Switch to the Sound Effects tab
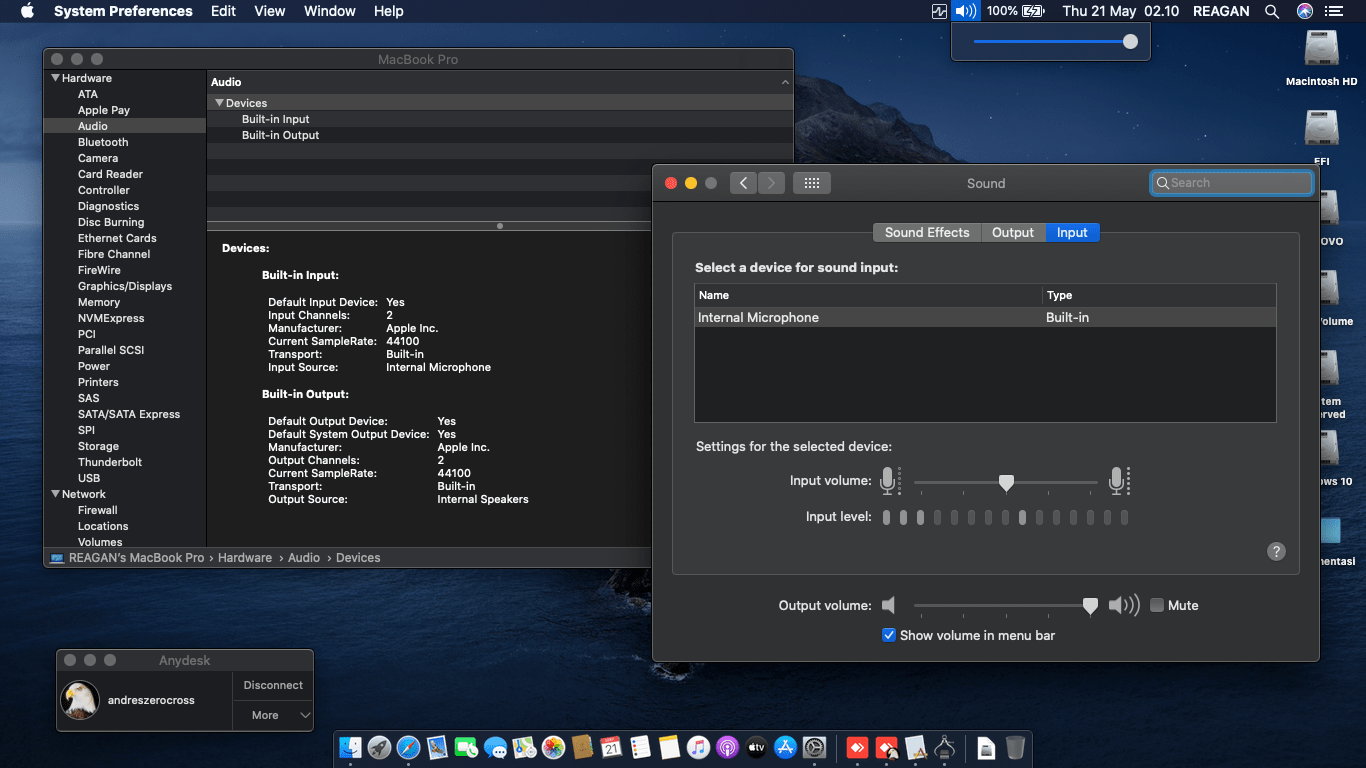Screen dimensions: 1366x768 click(927, 232)
